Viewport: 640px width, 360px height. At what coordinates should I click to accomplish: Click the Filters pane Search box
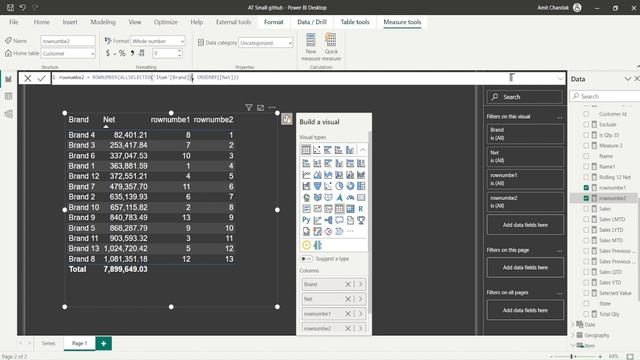click(524, 97)
